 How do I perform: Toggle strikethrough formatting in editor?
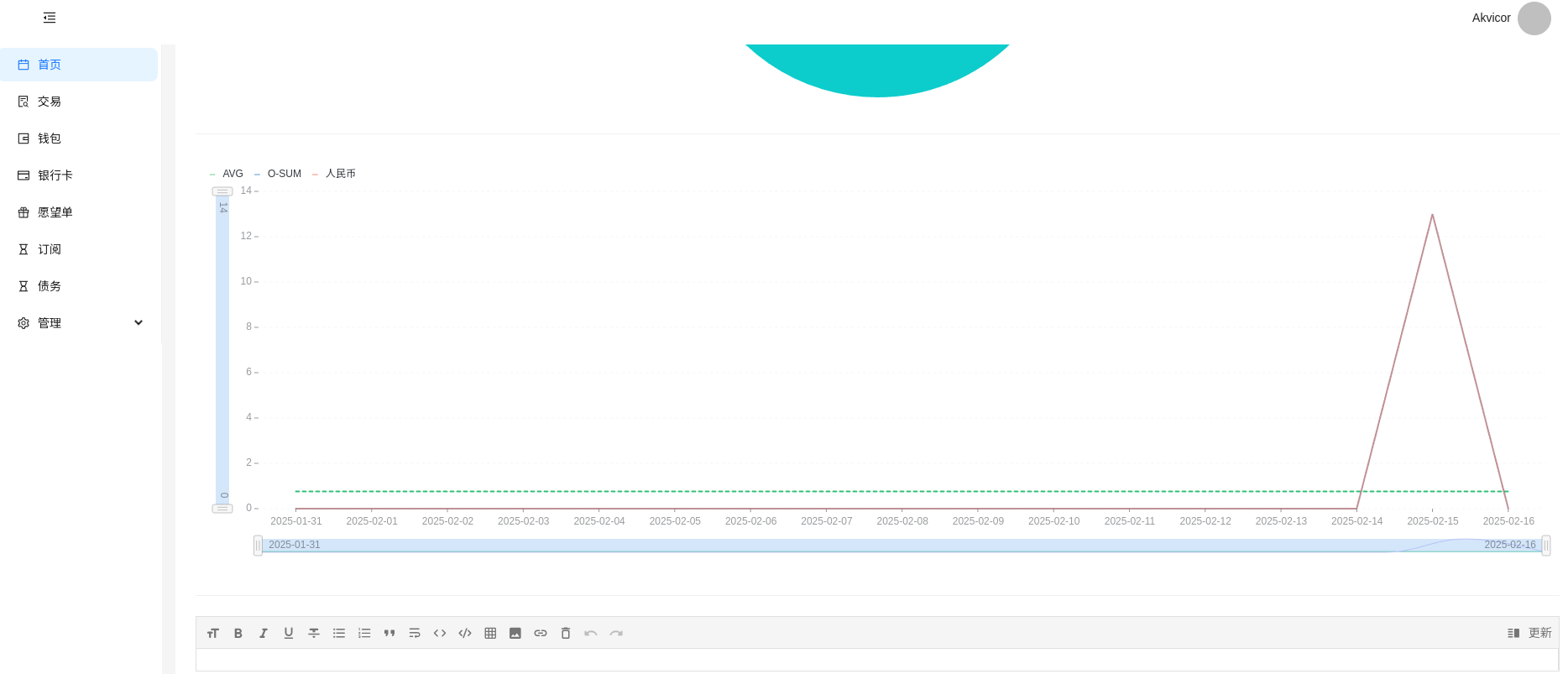[314, 633]
